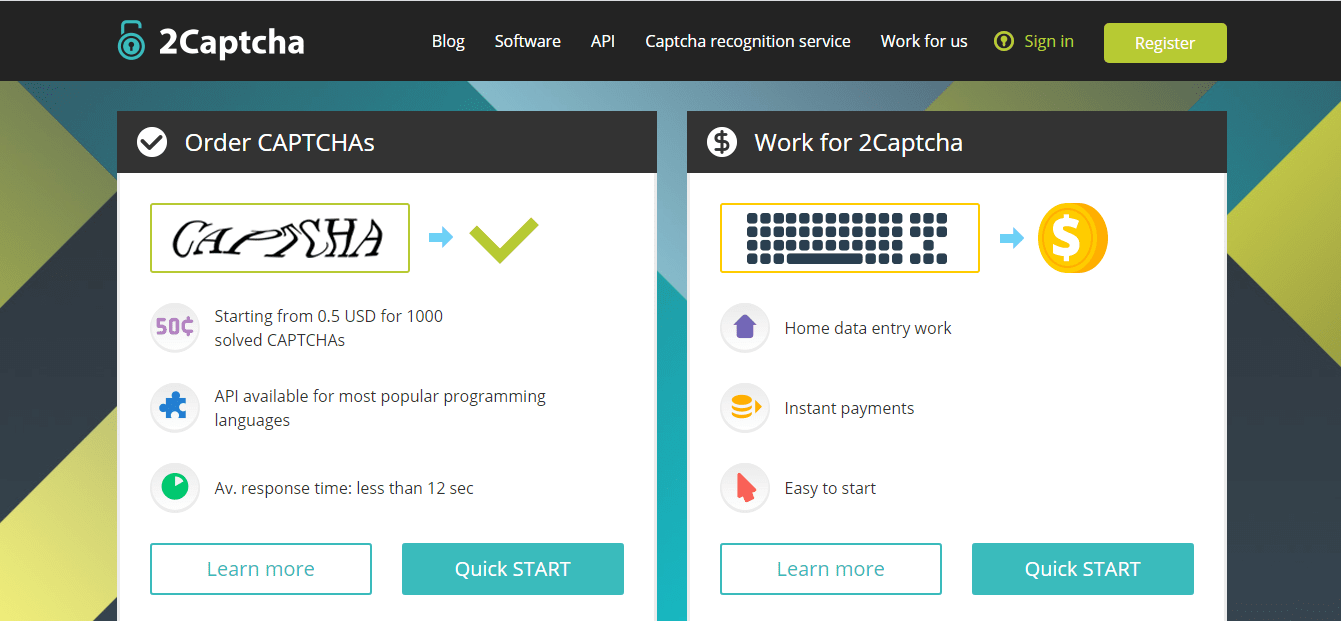Click the Sign in link
Screen dimensions: 1341x621
tap(1049, 41)
